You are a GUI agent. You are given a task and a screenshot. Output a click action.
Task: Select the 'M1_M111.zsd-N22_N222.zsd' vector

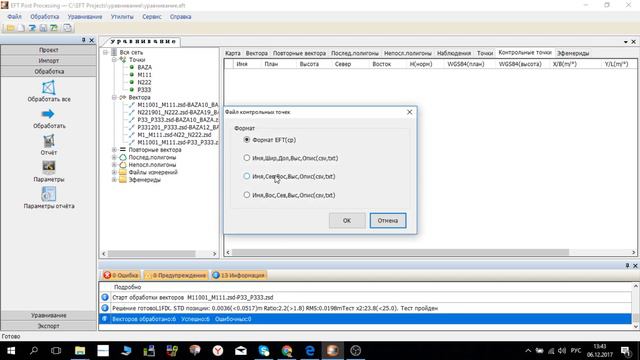coord(174,135)
